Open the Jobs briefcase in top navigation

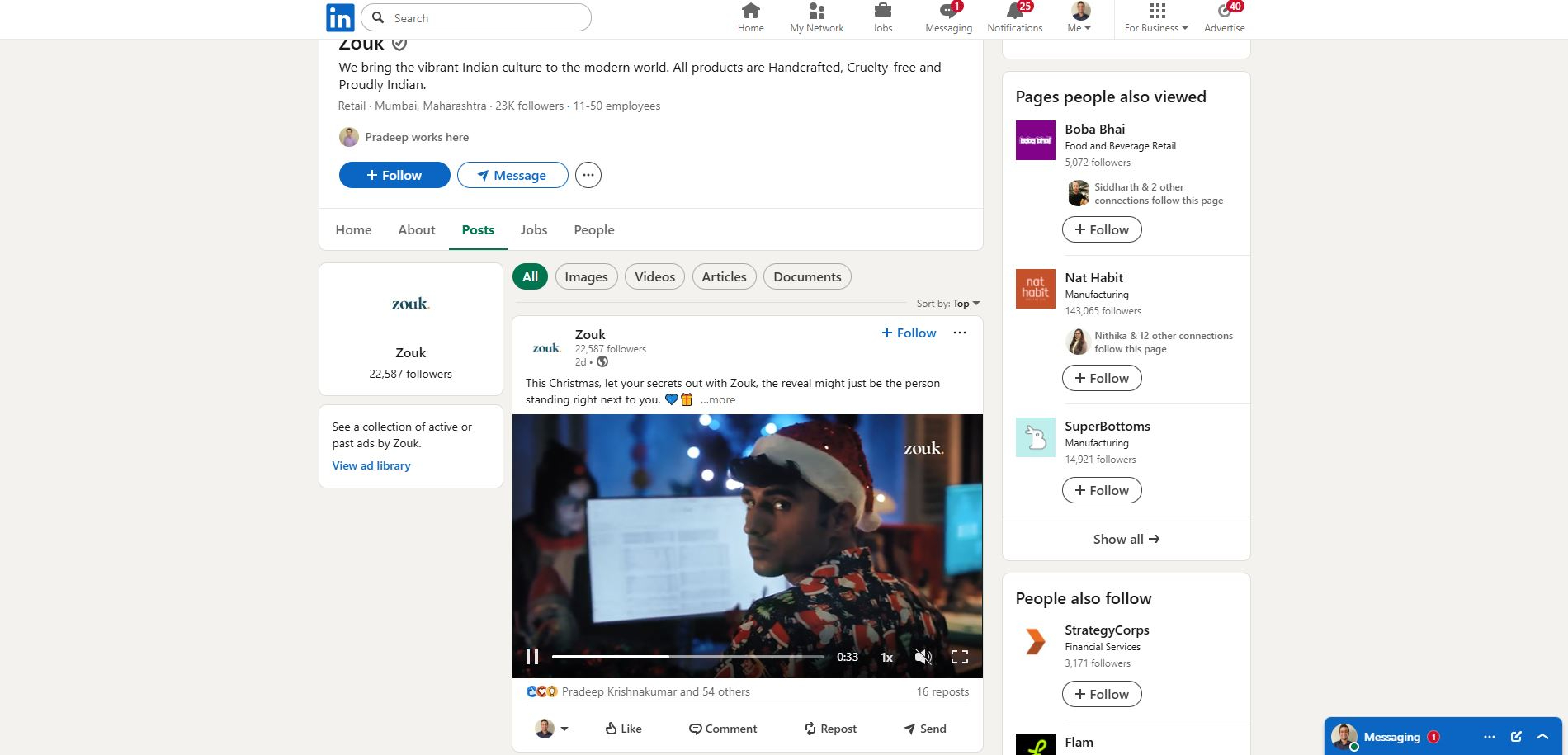[882, 17]
